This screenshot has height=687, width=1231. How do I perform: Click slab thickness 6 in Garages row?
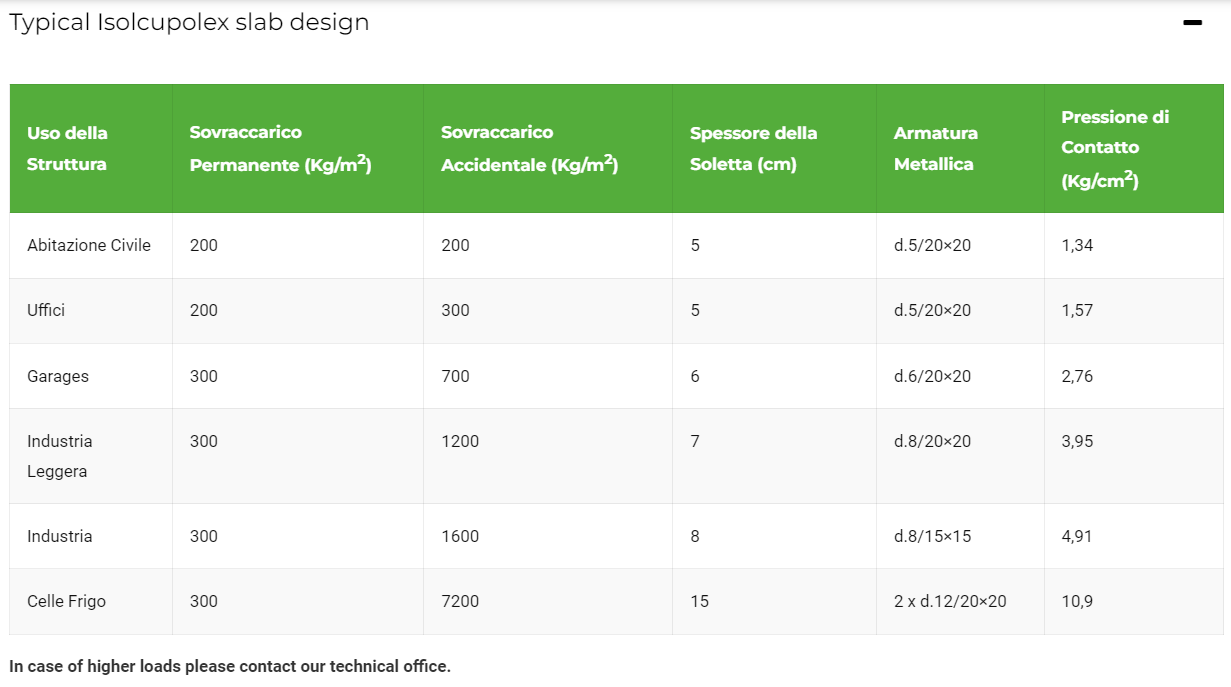pyautogui.click(x=775, y=376)
